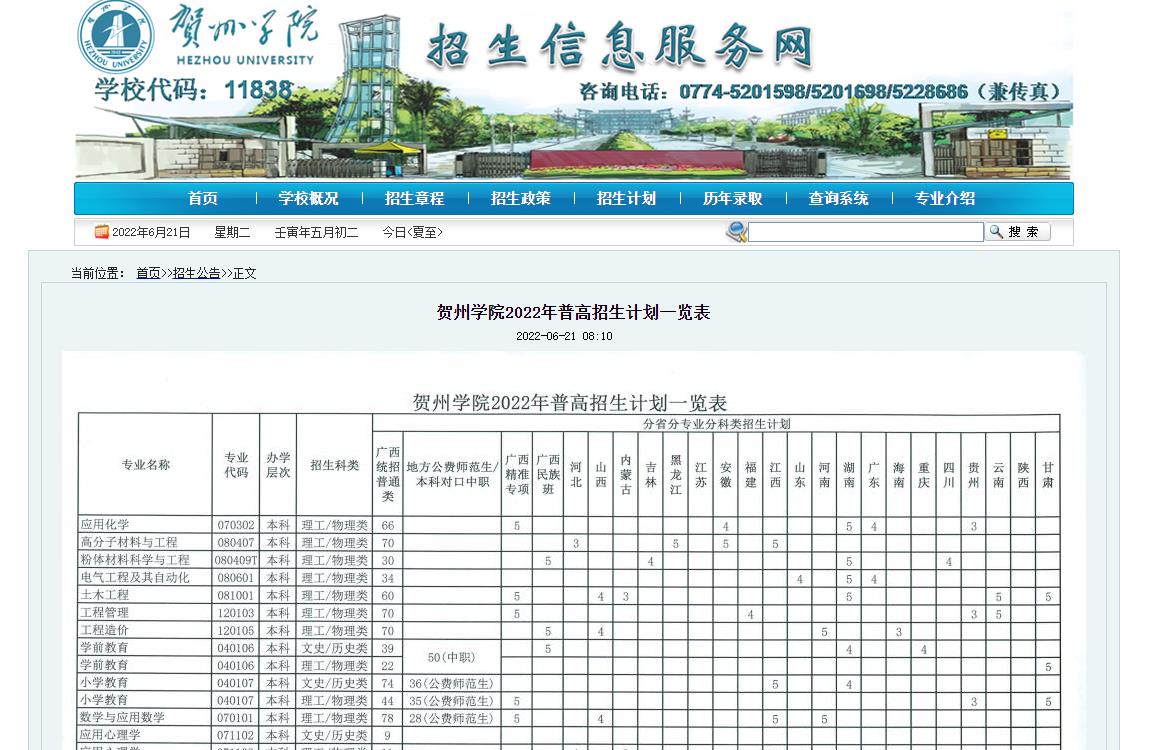Click the major code 081001 cell
1150x750 pixels.
coord(236,596)
